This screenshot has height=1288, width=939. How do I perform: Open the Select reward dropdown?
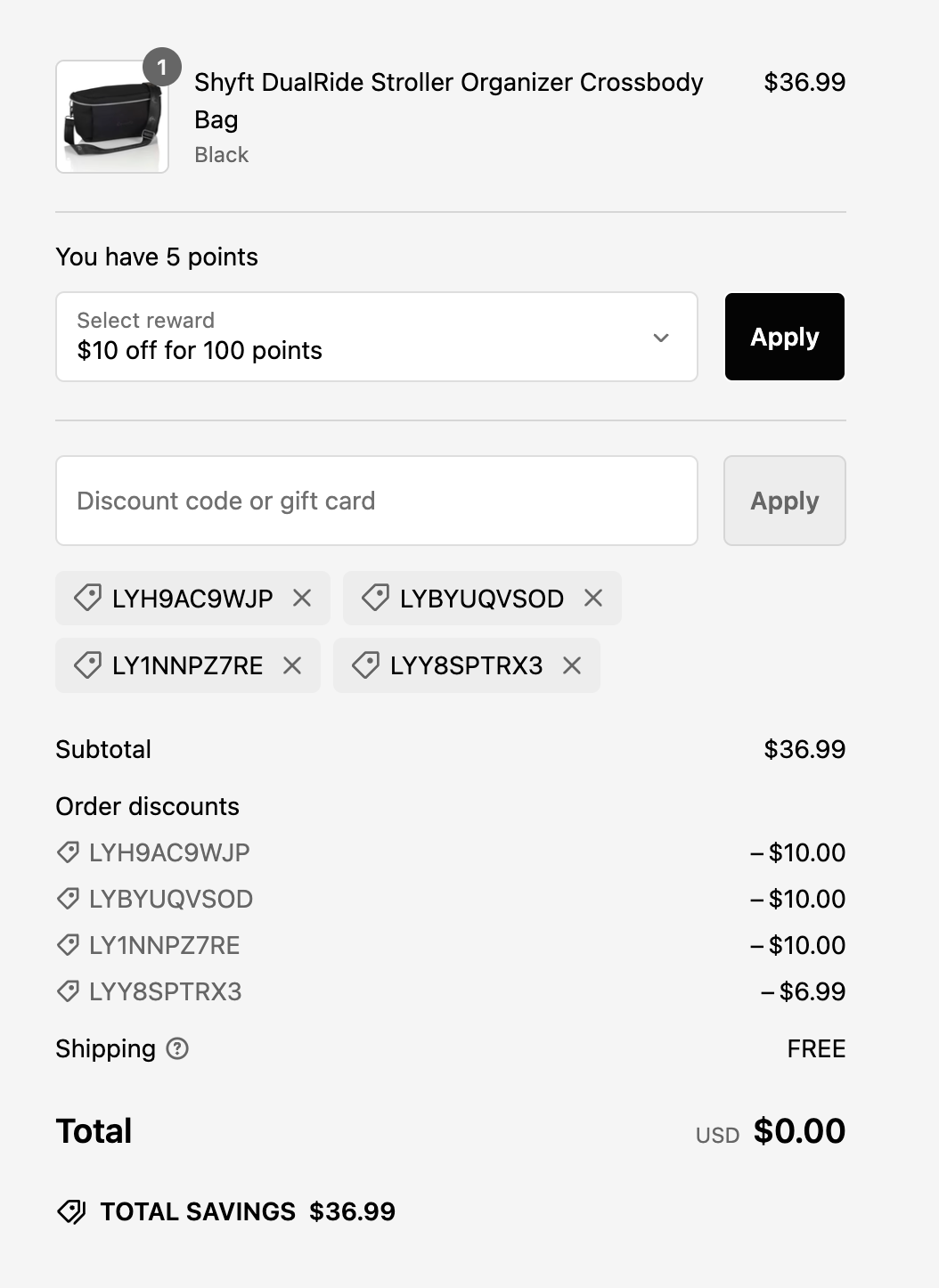(377, 337)
